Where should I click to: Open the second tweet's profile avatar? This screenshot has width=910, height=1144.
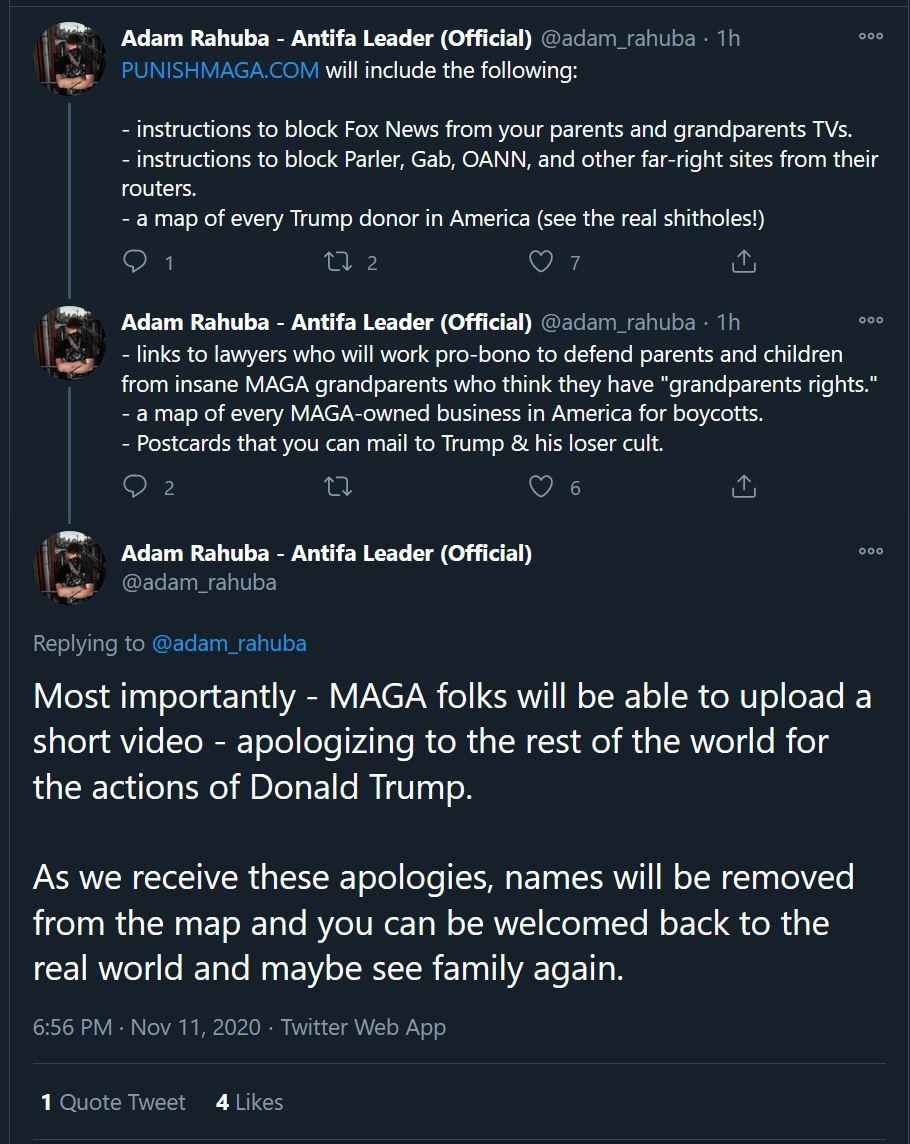[70, 342]
